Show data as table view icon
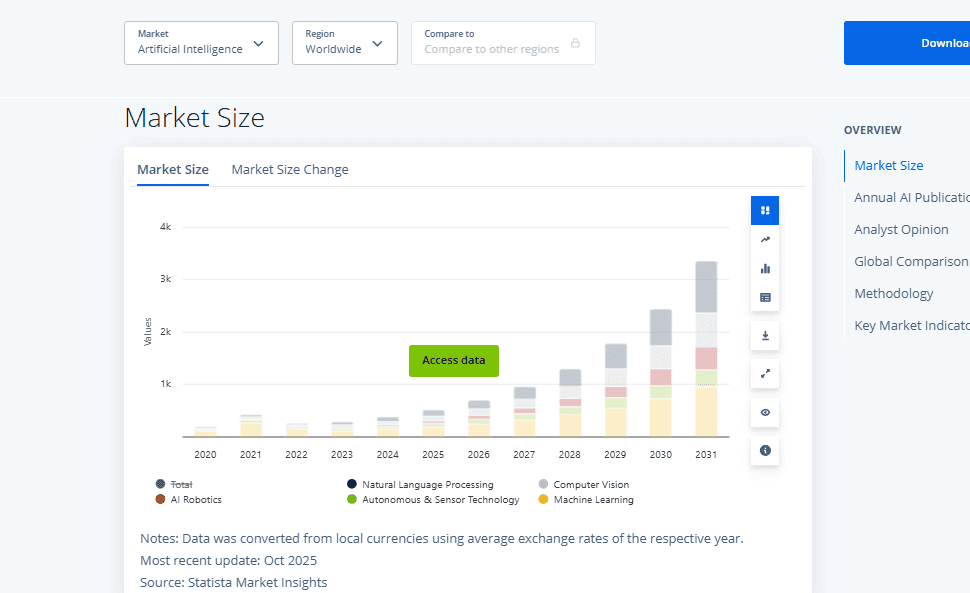This screenshot has width=970, height=593. click(x=765, y=297)
